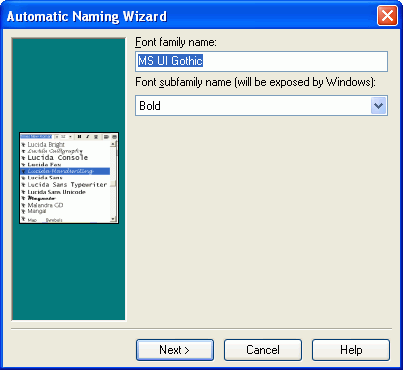Close the Automatic Naming Wizard window
Viewport: 403px width, 370px height.
387,16
